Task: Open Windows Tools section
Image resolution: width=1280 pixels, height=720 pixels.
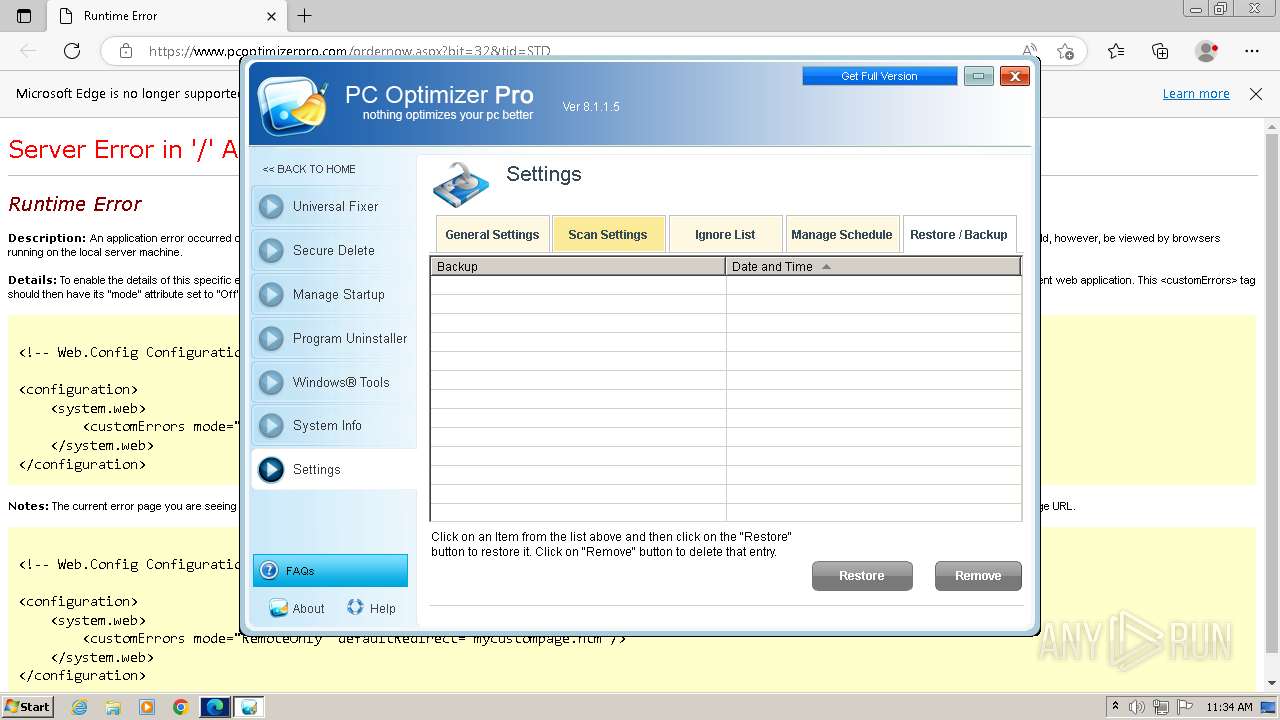Action: click(333, 382)
